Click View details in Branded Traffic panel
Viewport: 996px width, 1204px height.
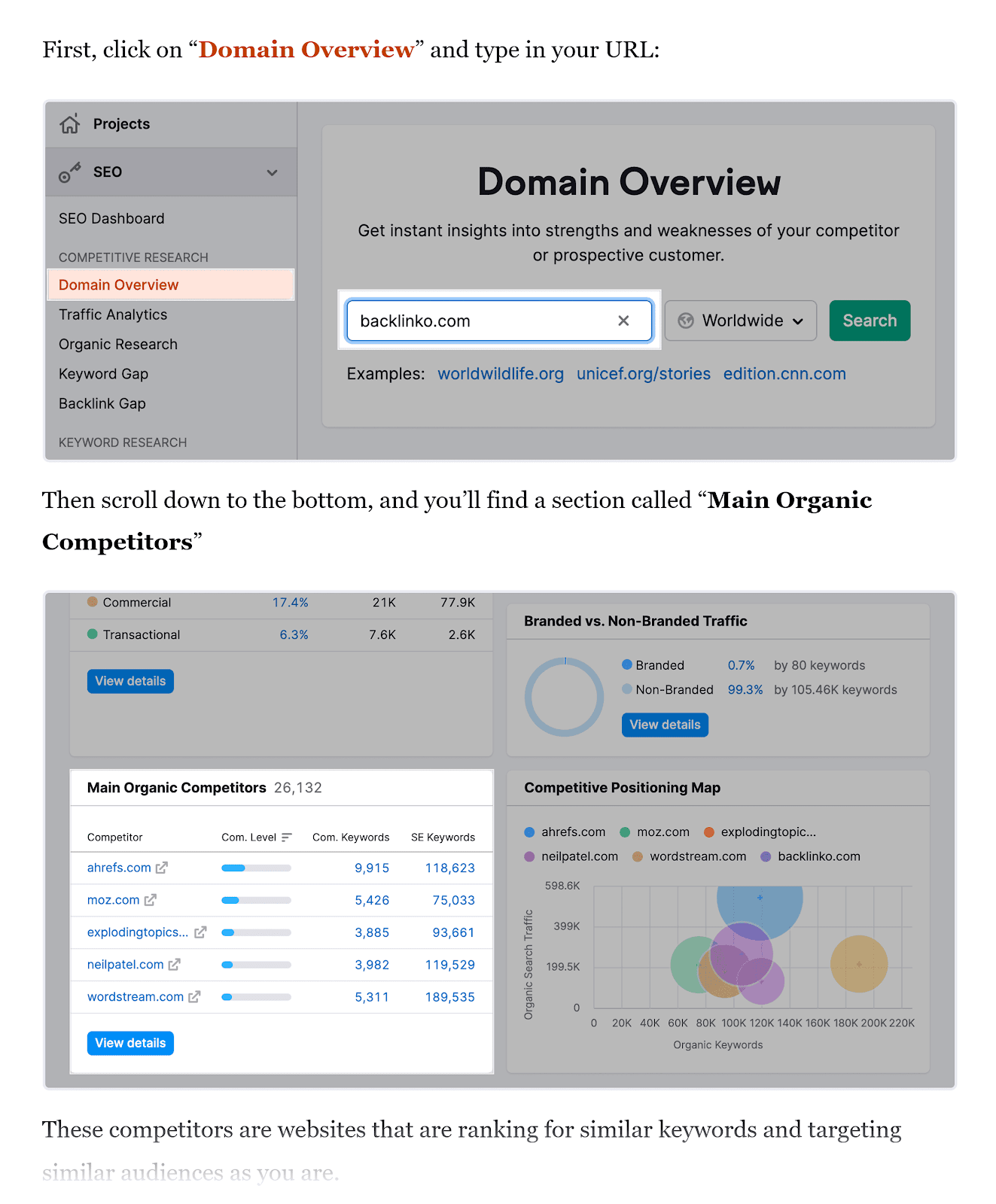(665, 725)
